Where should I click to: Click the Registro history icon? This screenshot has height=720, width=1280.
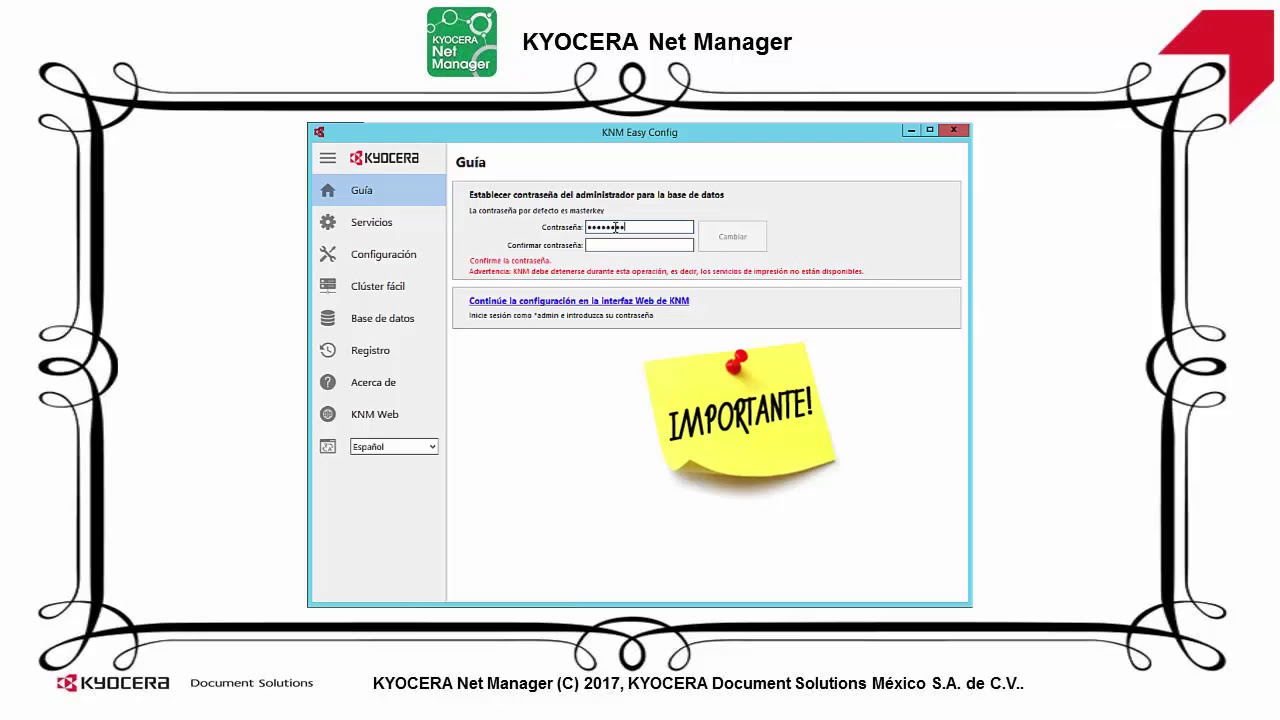point(328,350)
